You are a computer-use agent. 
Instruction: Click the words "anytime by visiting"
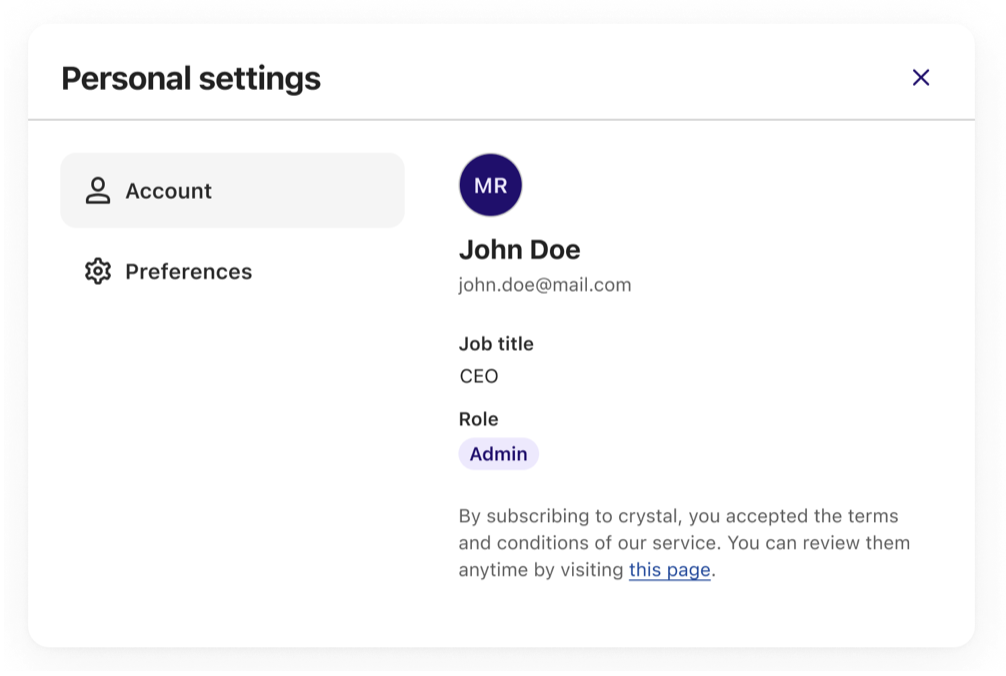(541, 570)
